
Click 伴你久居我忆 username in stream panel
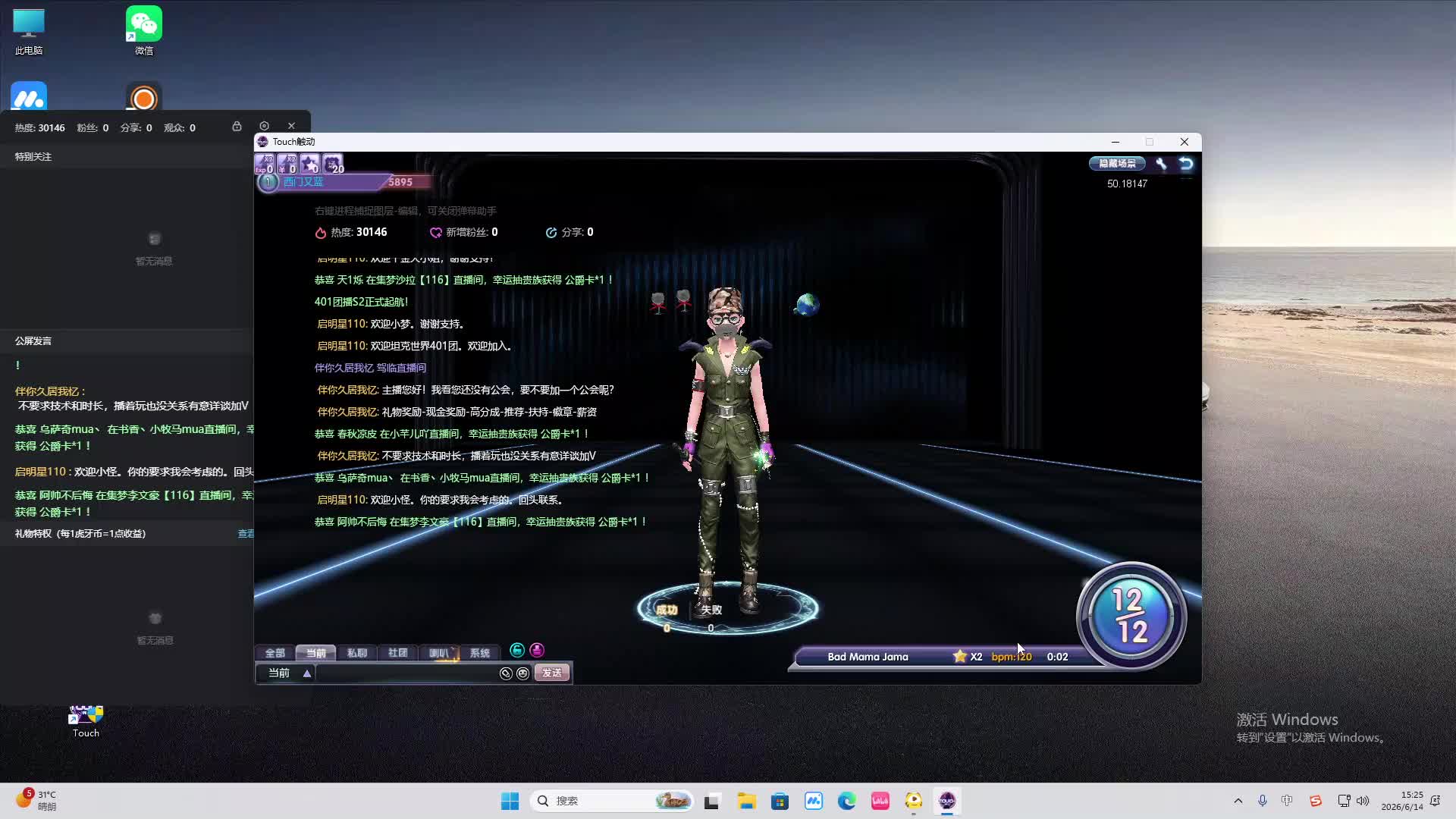49,391
